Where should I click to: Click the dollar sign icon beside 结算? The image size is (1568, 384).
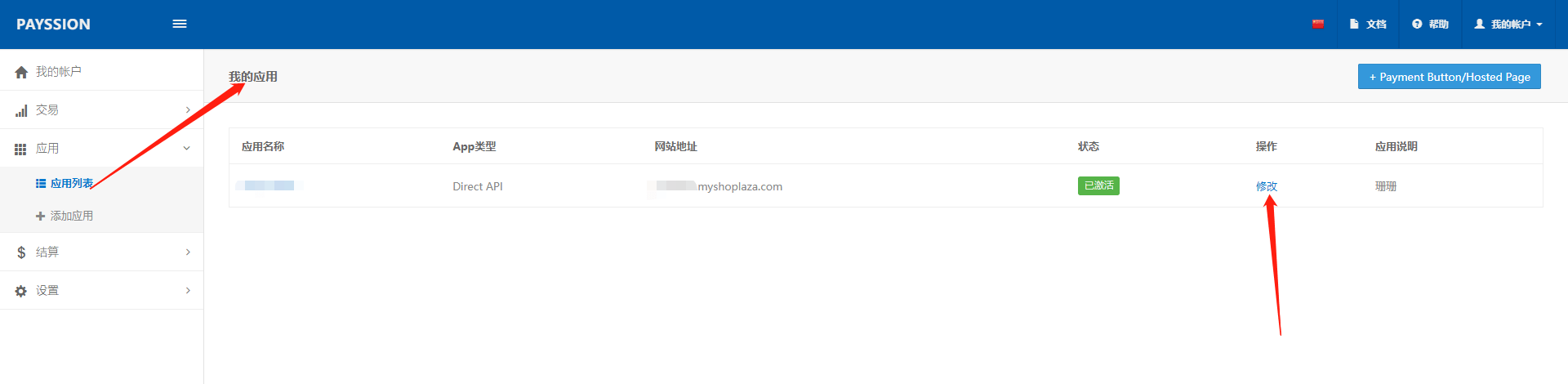tap(21, 252)
